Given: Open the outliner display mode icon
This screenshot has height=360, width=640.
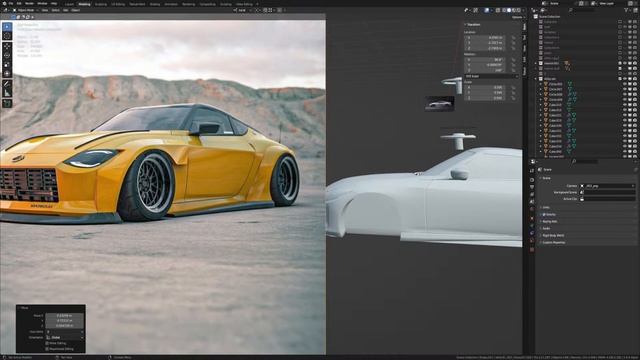Looking at the screenshot, I should click(x=543, y=10).
